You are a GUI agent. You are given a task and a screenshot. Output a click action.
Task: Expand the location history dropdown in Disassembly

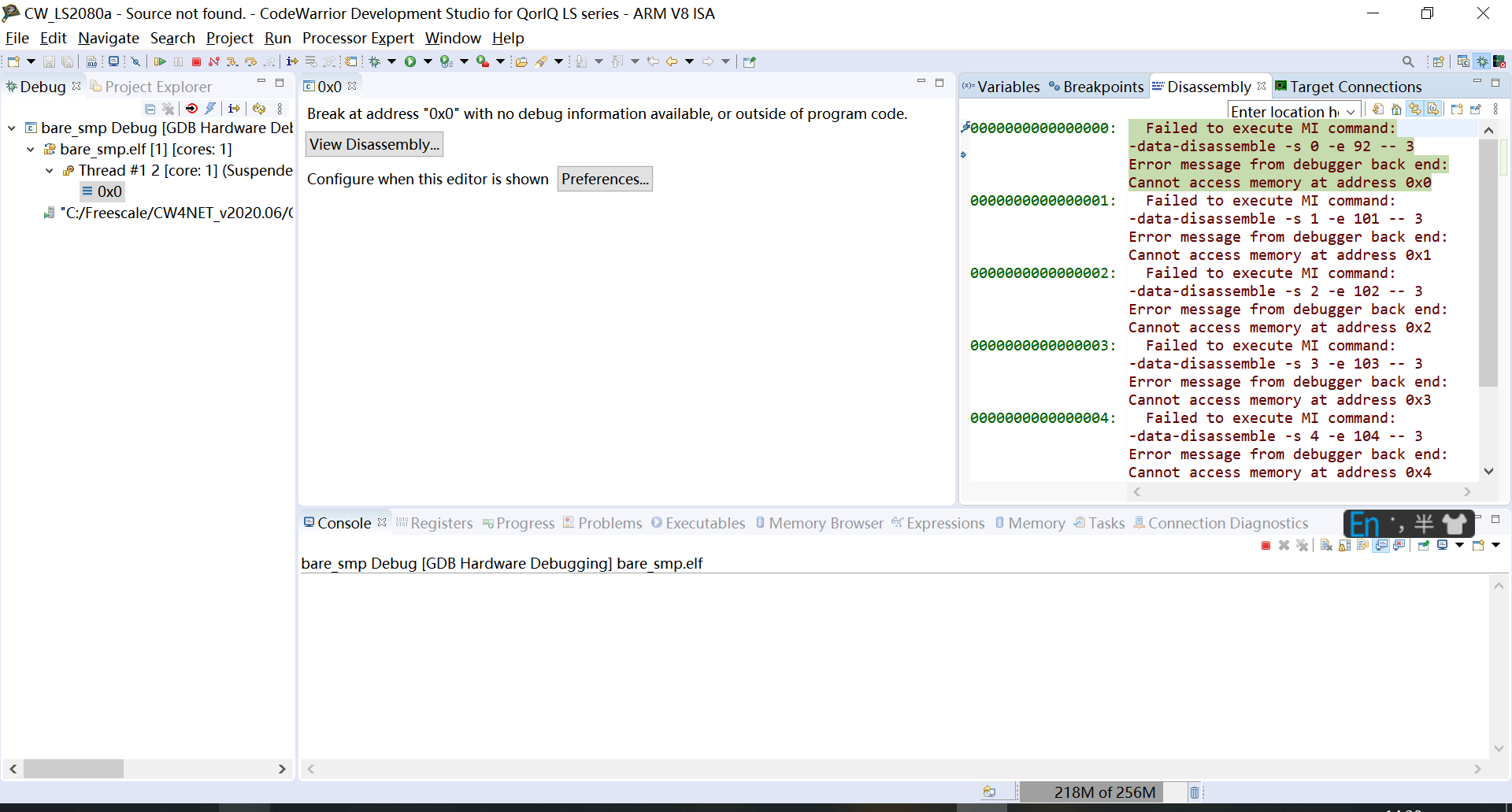(x=1352, y=112)
